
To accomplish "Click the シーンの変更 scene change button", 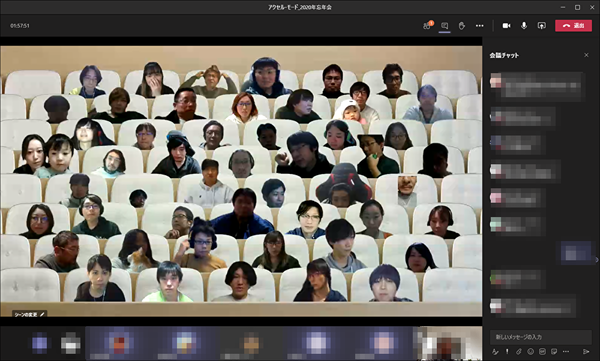I will 29,314.
